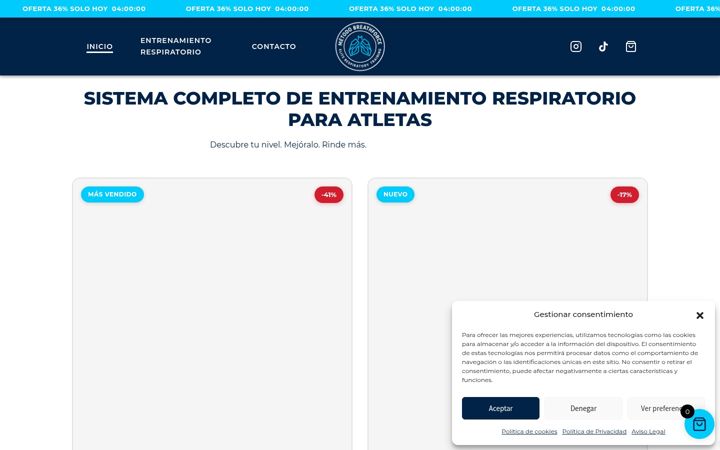Open the Política de cookies link
The image size is (720, 450).
pos(529,432)
